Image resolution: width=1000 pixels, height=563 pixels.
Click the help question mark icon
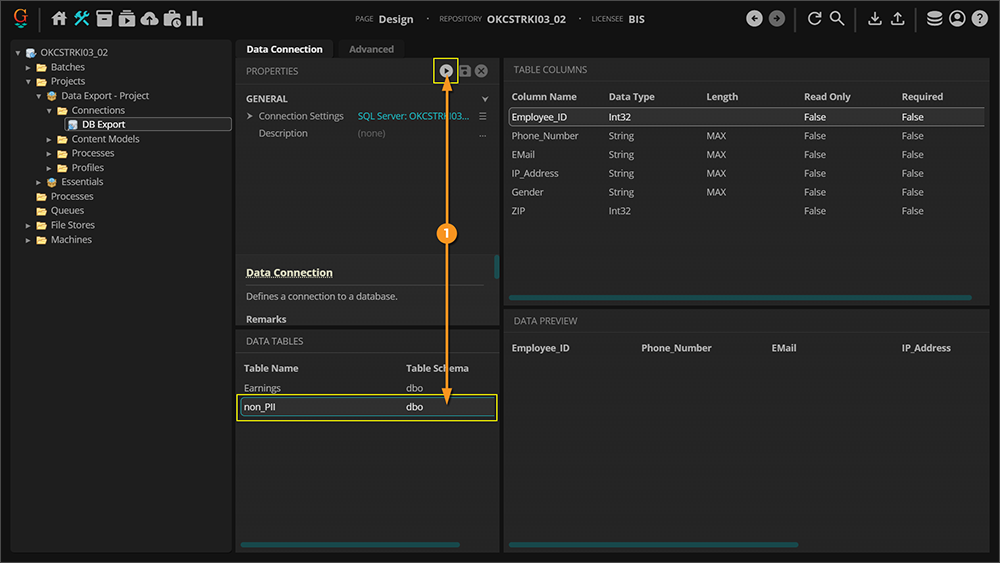[x=979, y=18]
